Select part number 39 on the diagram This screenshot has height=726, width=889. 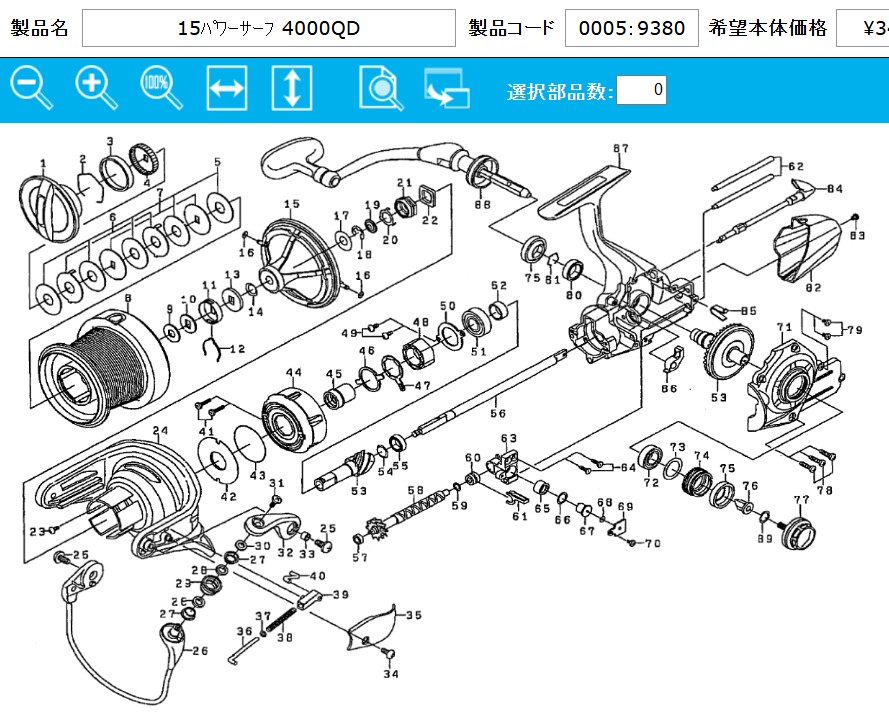click(340, 595)
